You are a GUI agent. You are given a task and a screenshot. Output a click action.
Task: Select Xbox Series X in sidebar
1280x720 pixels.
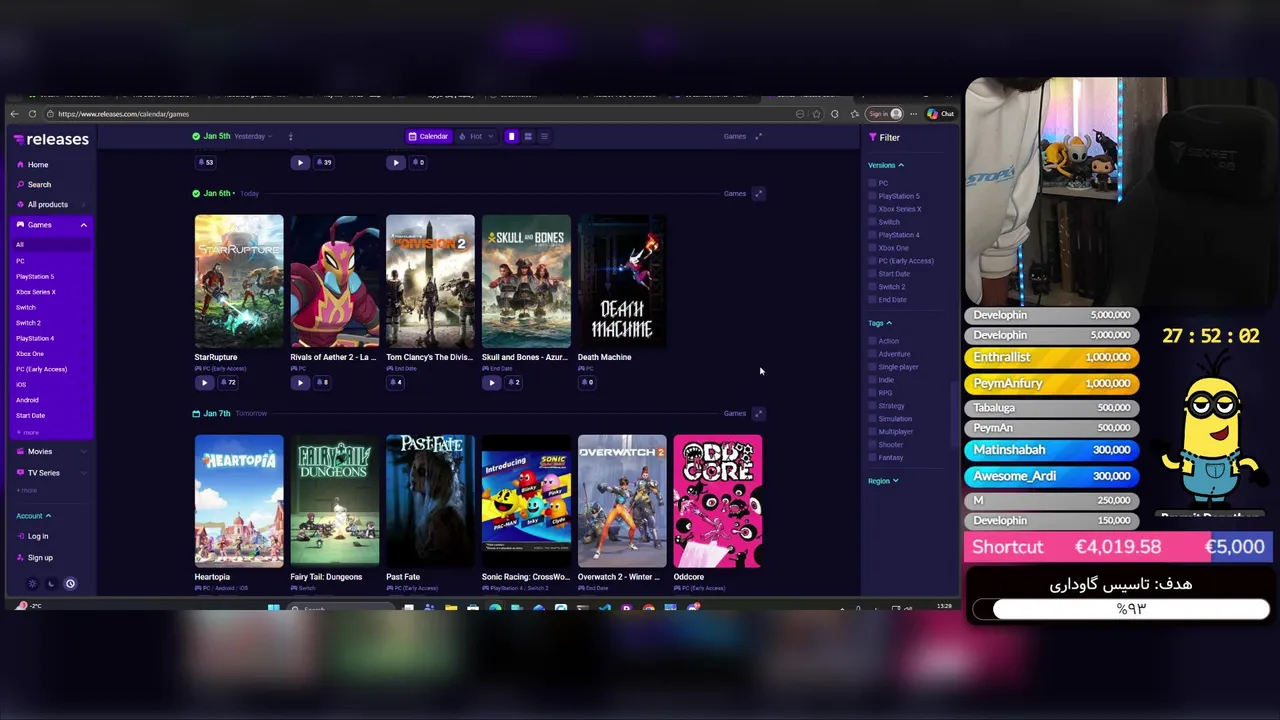36,292
